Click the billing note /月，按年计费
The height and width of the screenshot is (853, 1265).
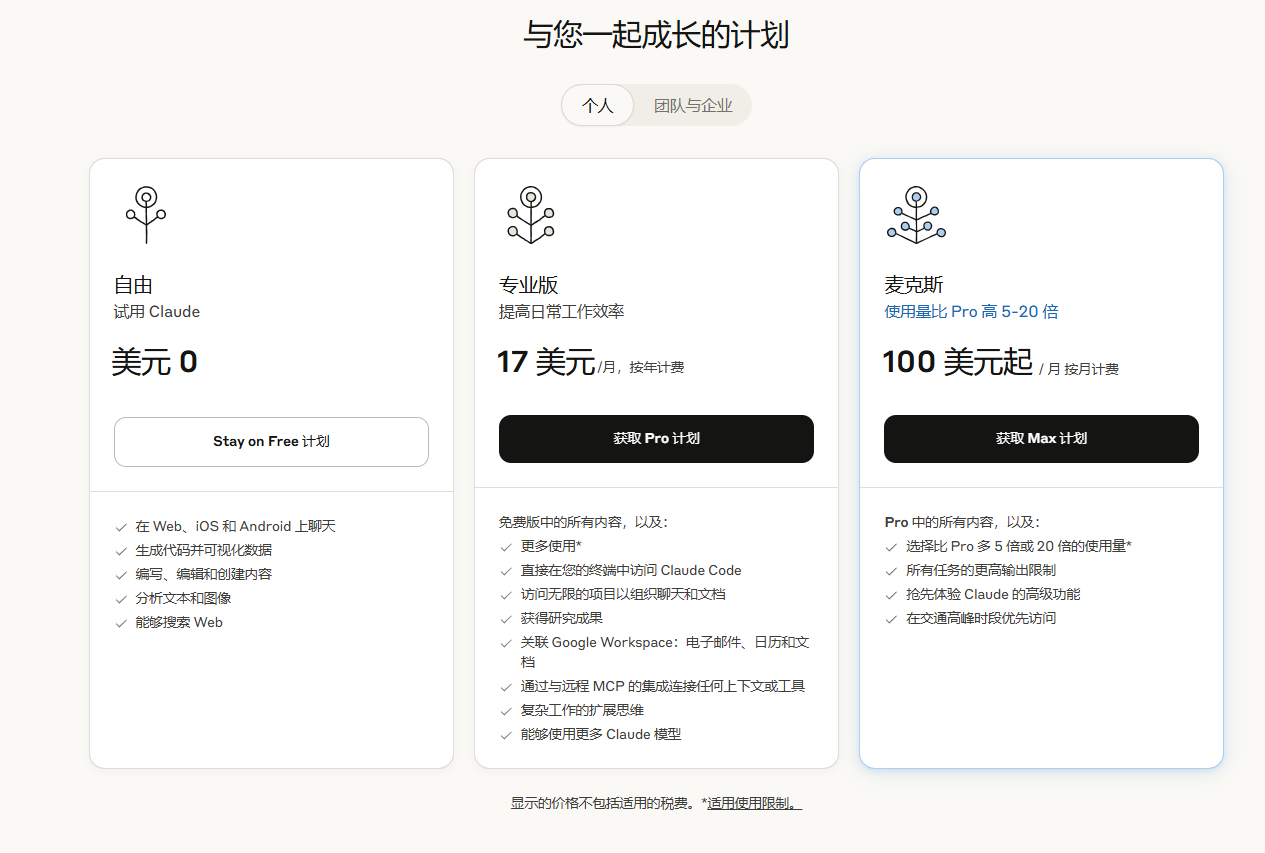click(641, 368)
